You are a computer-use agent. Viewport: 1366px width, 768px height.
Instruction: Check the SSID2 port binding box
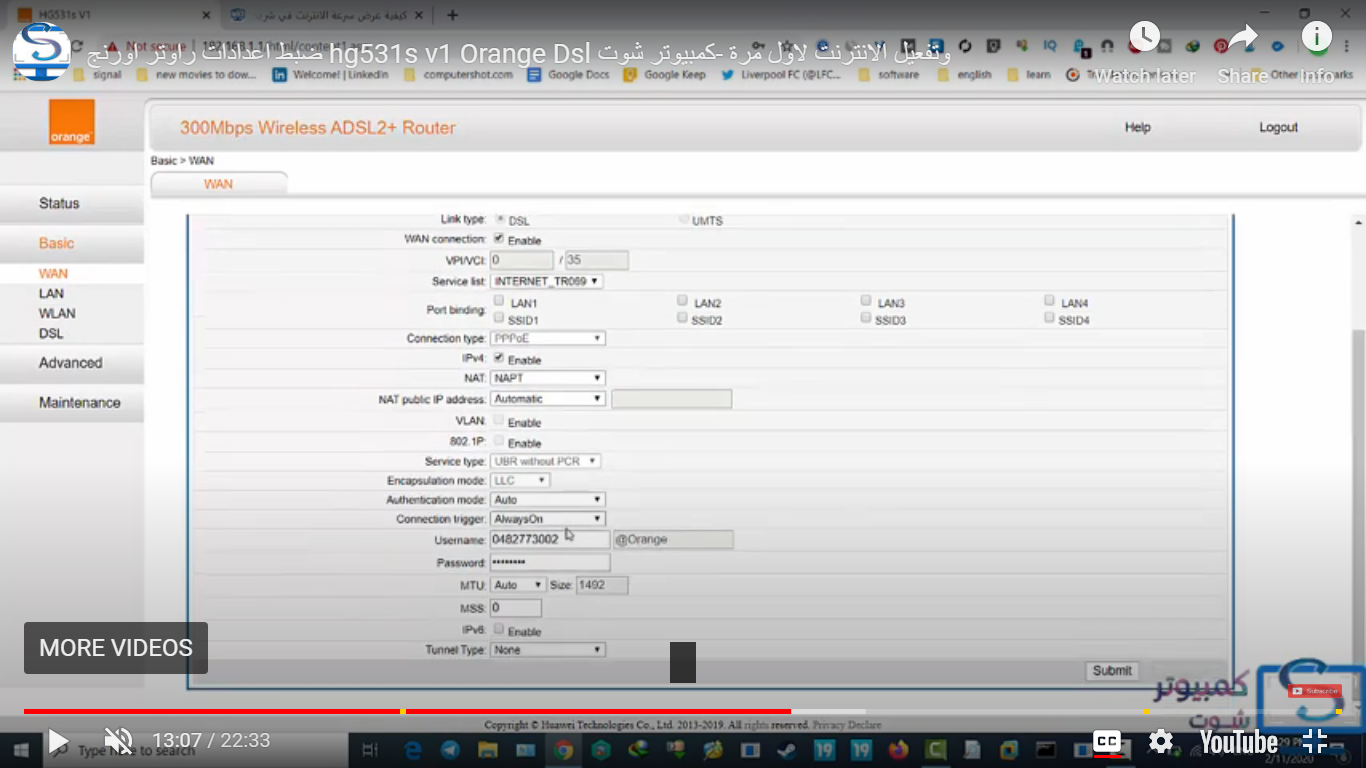[x=683, y=318]
